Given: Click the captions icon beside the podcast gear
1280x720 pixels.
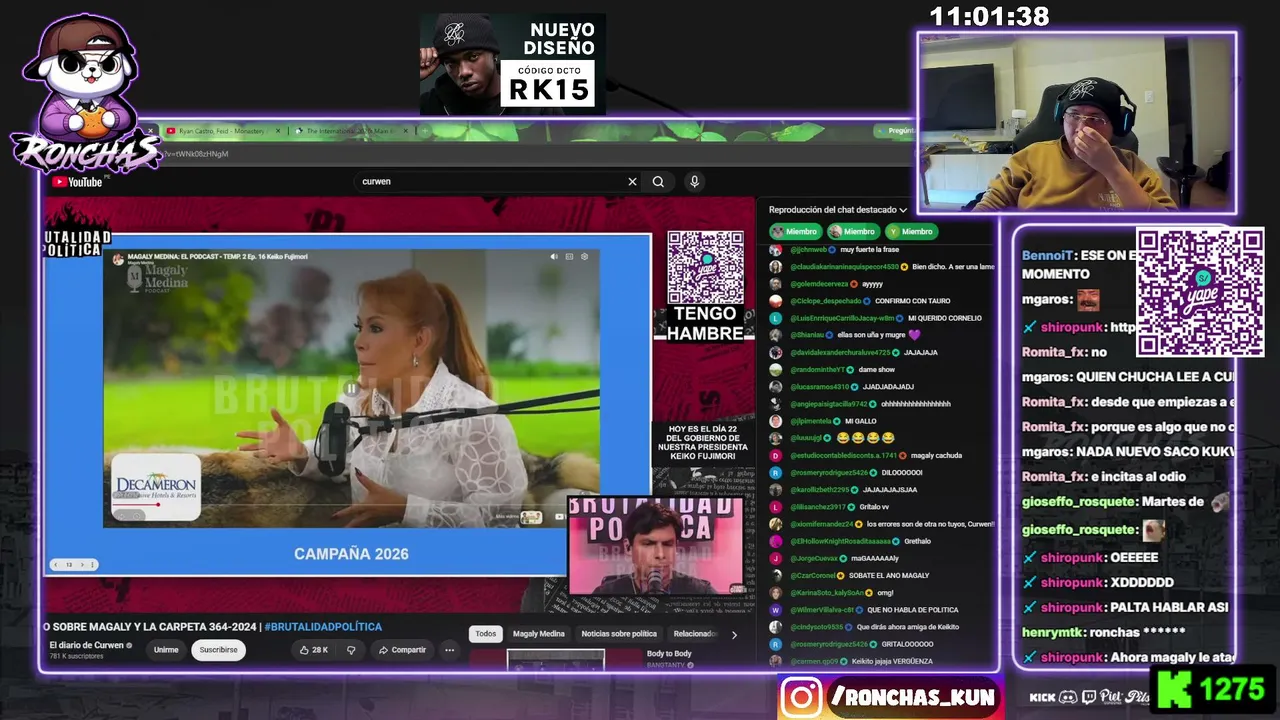Looking at the screenshot, I should pyautogui.click(x=569, y=257).
